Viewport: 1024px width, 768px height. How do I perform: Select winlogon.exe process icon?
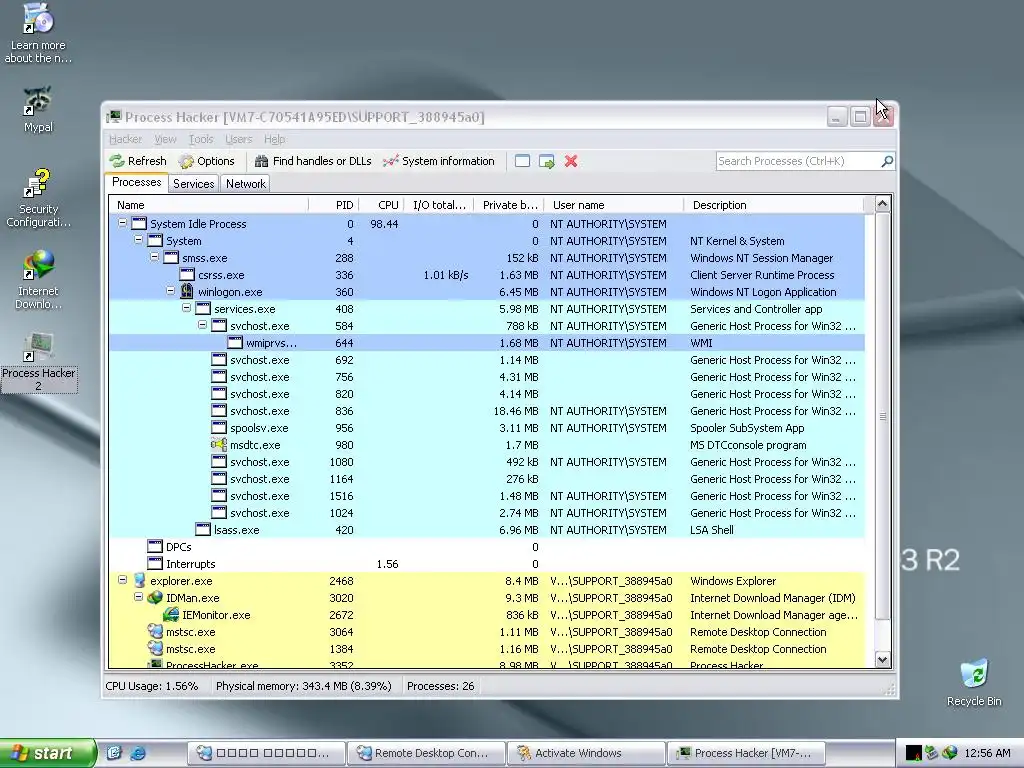click(187, 291)
